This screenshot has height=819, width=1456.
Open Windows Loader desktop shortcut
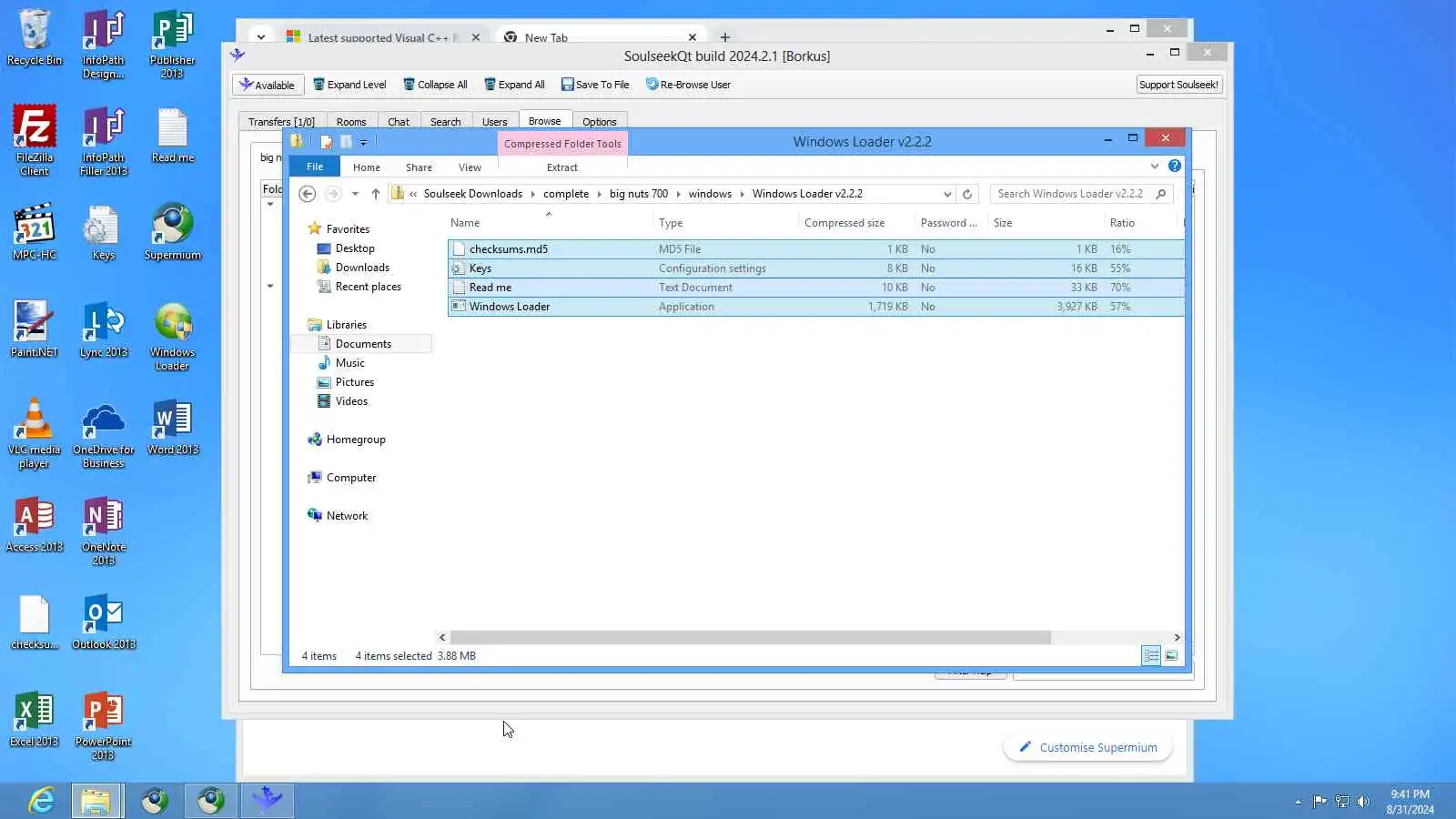(x=173, y=335)
